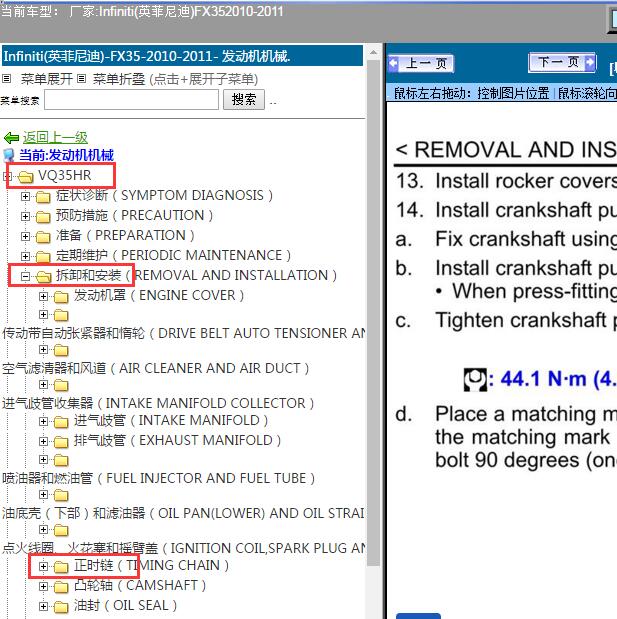The height and width of the screenshot is (619, 617).
Task: Expand the PERIODIC MAINTENANCE node
Action: click(x=25, y=256)
